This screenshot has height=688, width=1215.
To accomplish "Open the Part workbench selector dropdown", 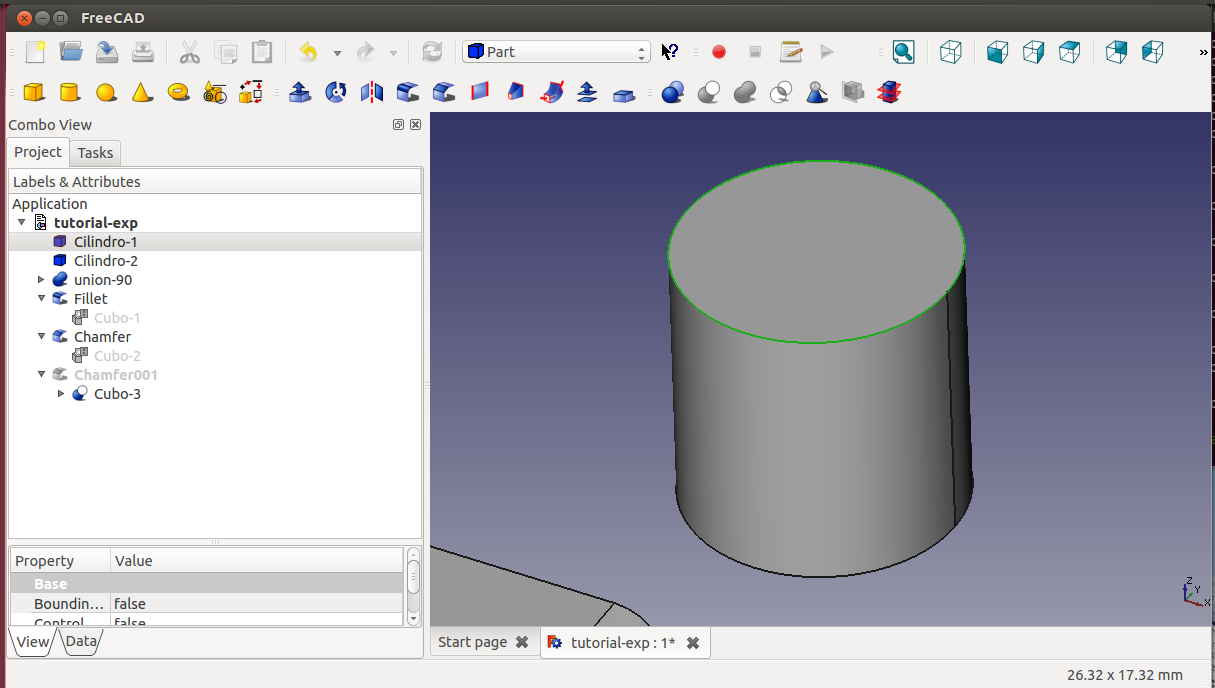I will click(x=556, y=52).
